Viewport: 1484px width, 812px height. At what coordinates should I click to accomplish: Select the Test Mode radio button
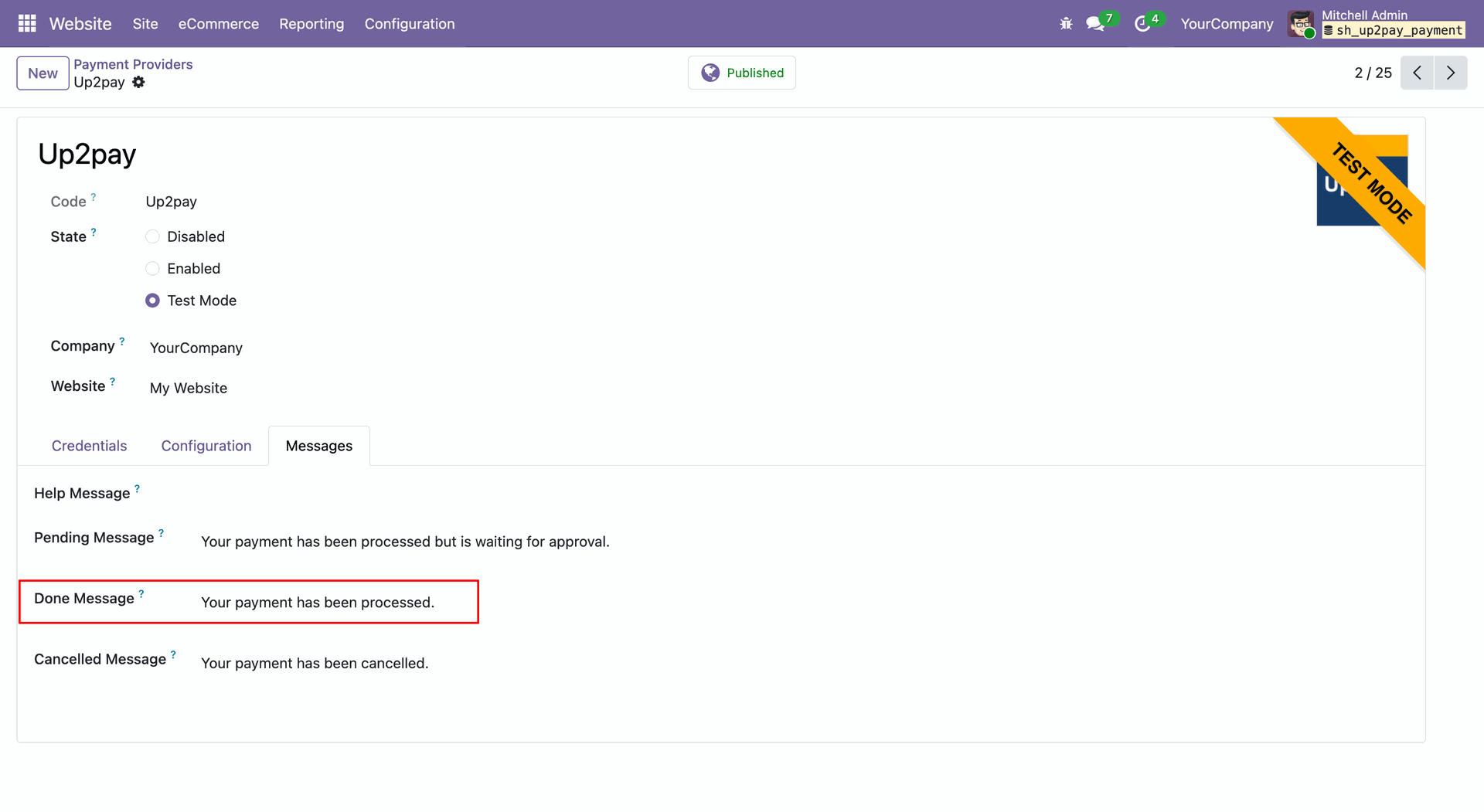point(152,301)
